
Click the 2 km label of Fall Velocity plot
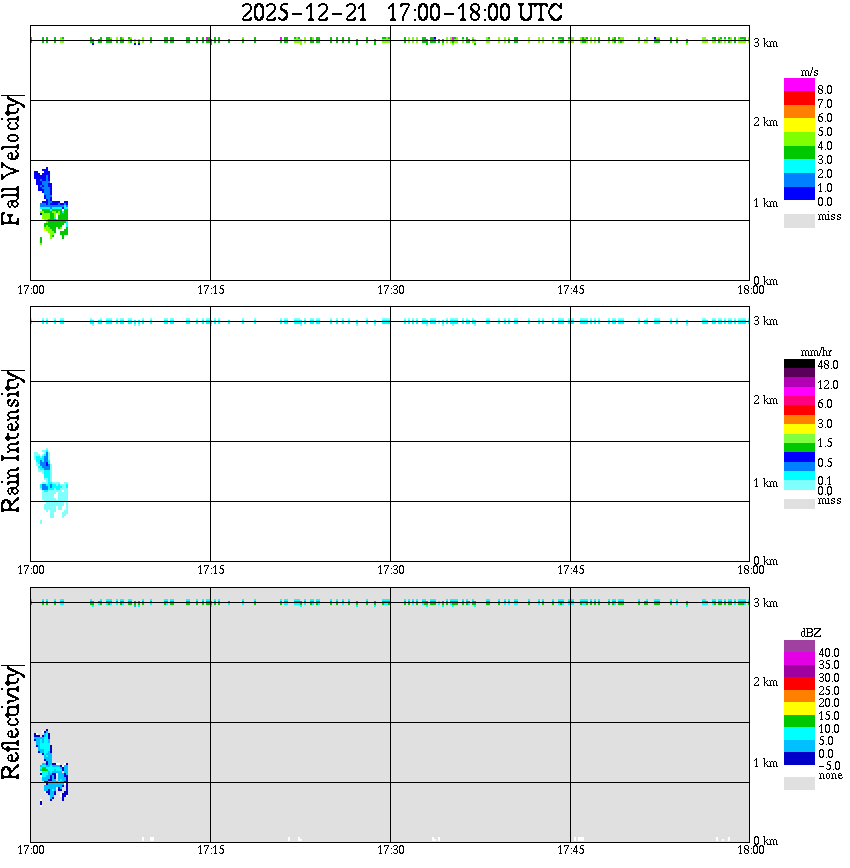(765, 122)
